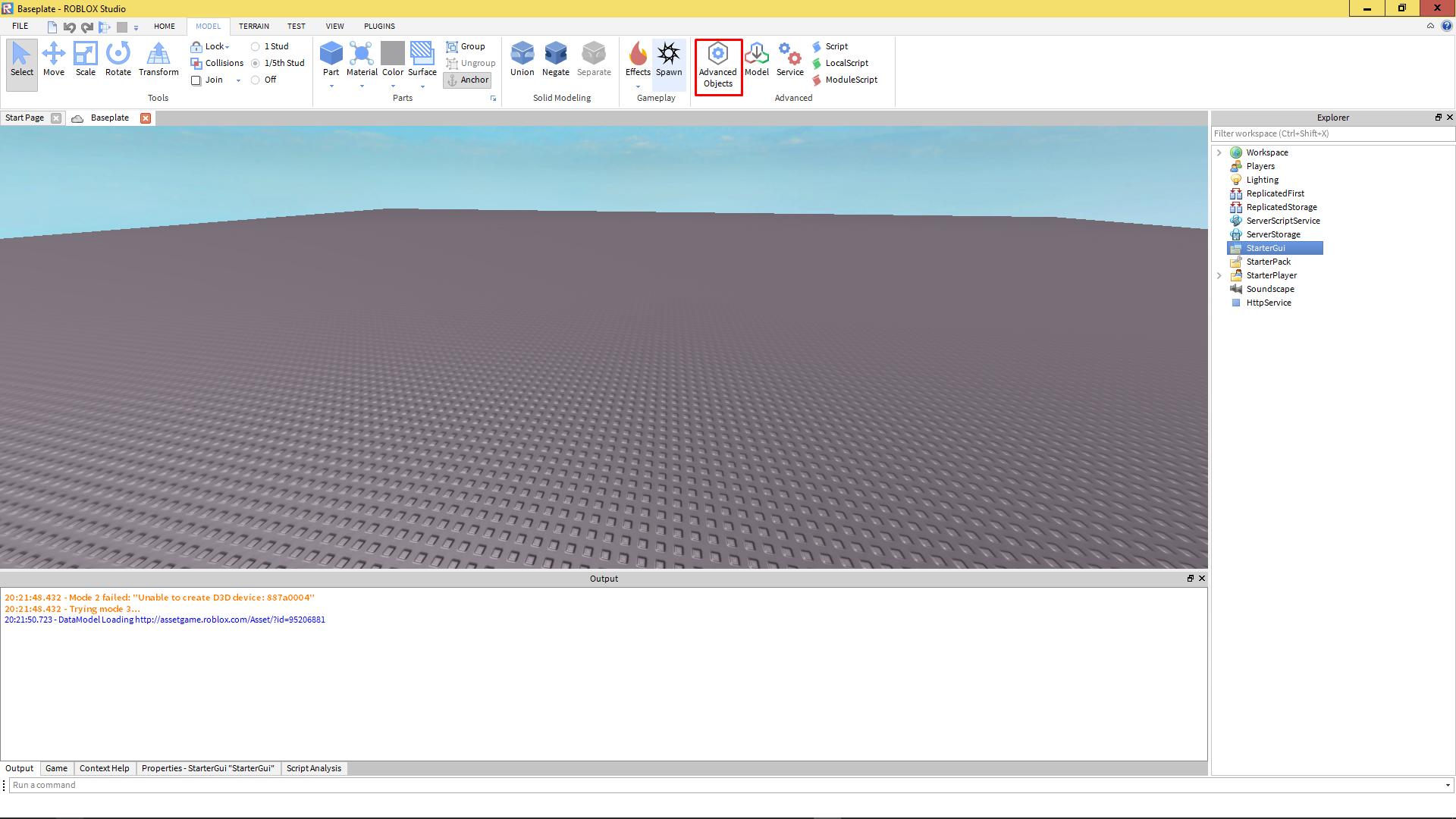This screenshot has height=819, width=1456.
Task: Switch to the MODEL ribbon tab
Action: pyautogui.click(x=208, y=26)
